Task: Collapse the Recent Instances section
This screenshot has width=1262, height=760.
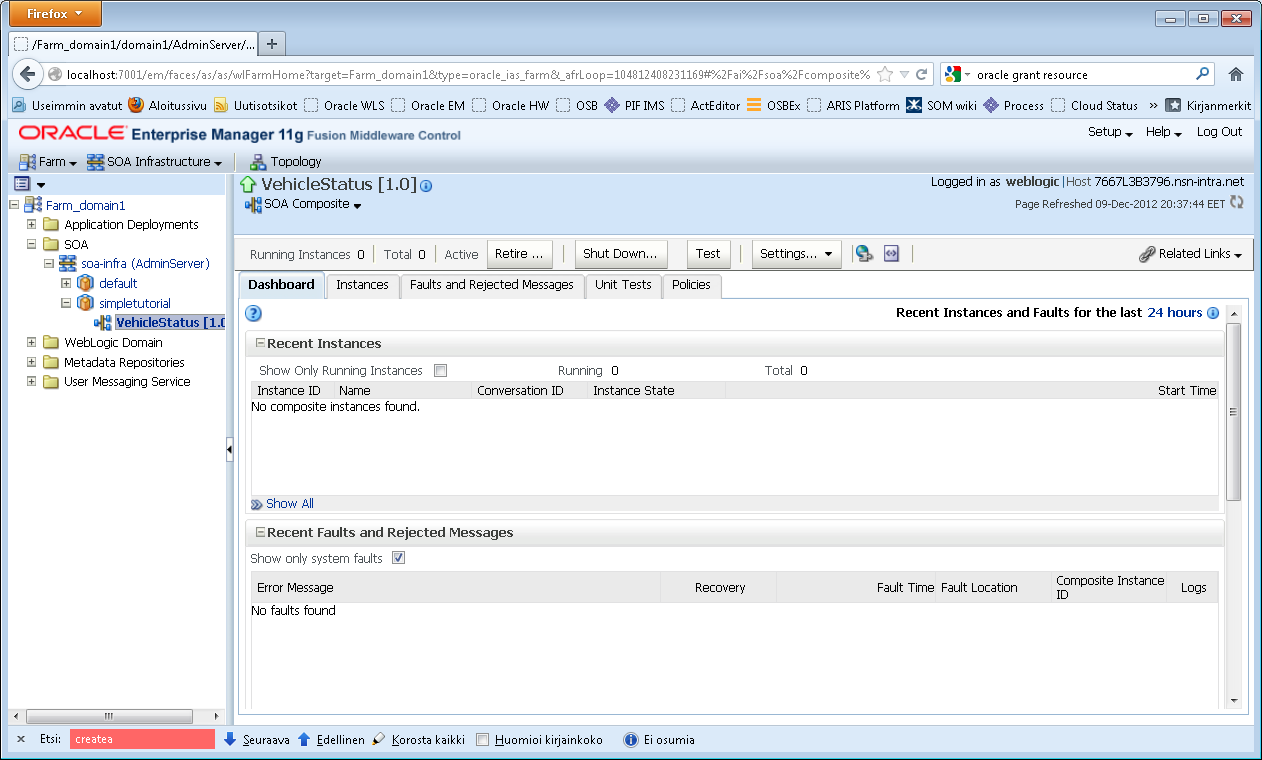Action: (260, 343)
